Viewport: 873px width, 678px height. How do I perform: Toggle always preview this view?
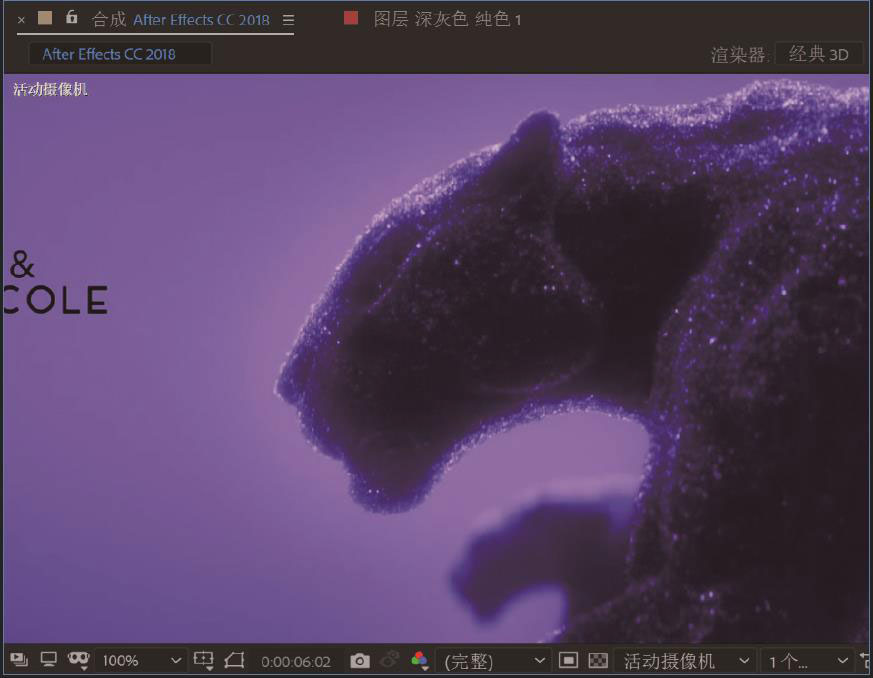[19, 660]
